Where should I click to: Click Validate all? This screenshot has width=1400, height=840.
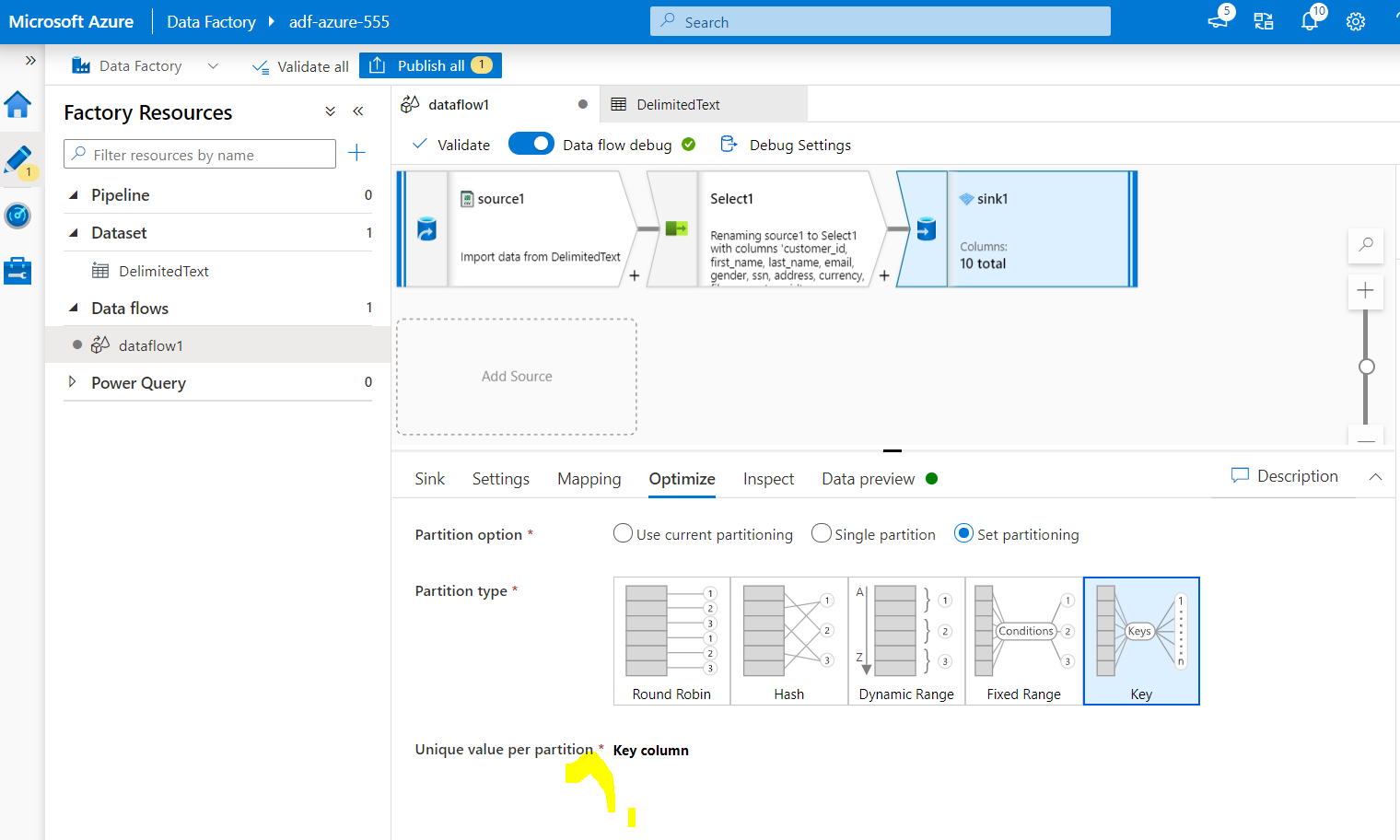click(300, 66)
